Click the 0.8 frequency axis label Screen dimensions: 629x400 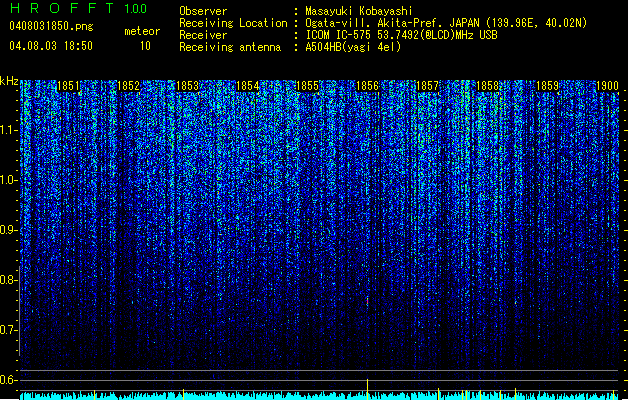click(9, 280)
